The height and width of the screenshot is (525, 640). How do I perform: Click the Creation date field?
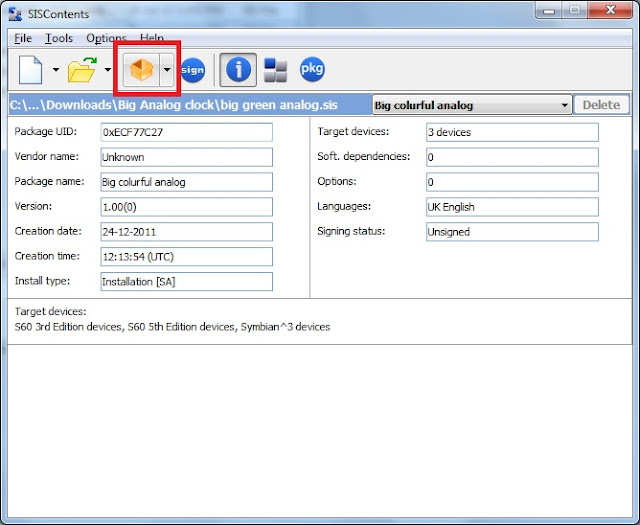click(x=187, y=232)
